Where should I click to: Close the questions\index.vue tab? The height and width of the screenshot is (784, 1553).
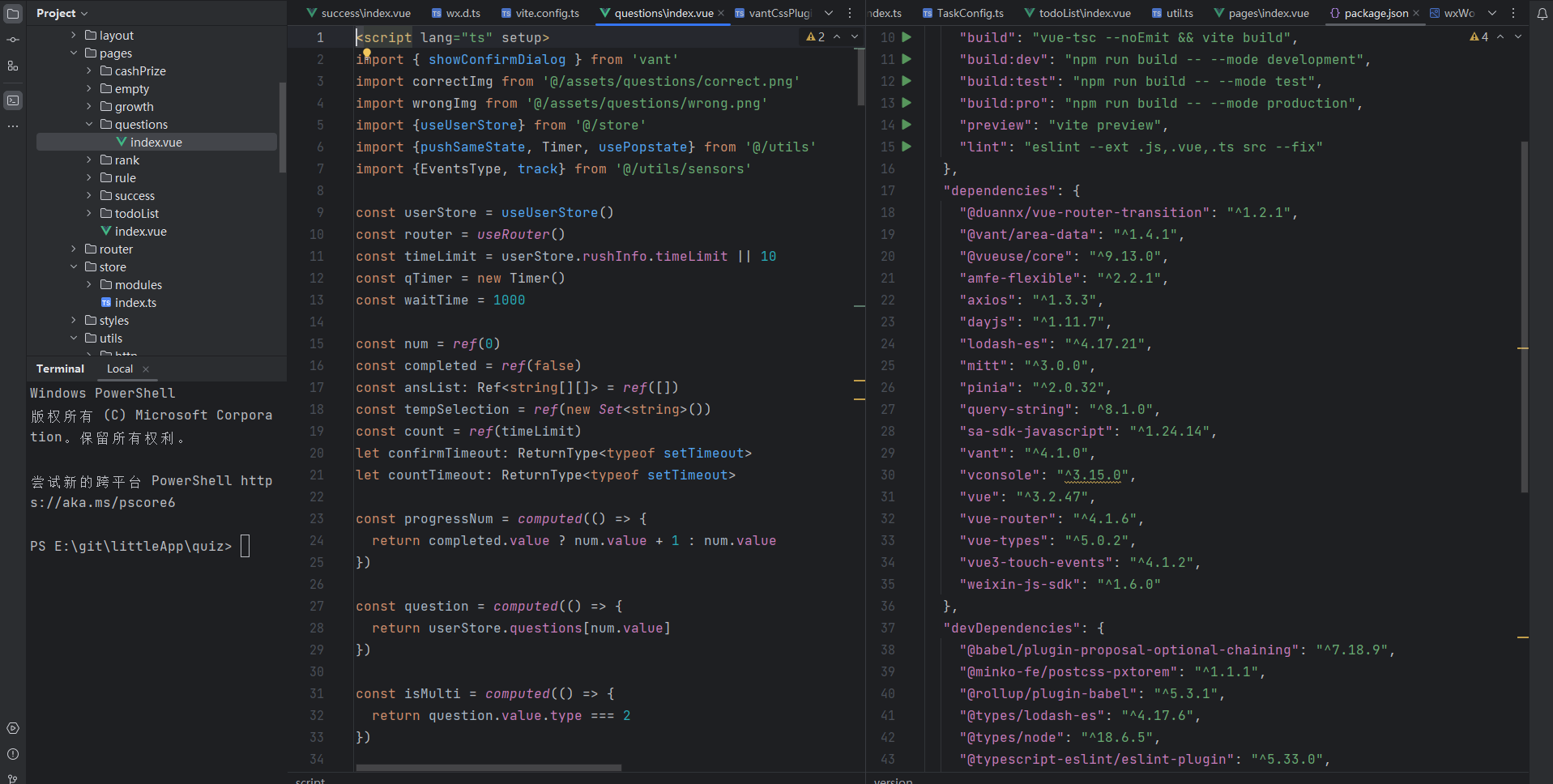click(x=721, y=13)
